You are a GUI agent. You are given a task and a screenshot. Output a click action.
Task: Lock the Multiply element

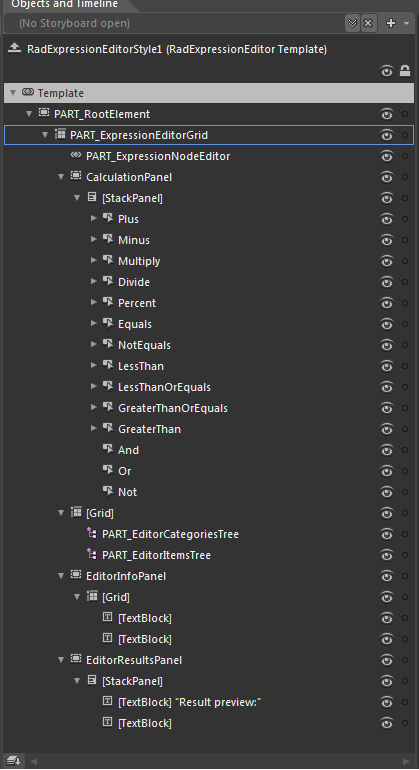(x=405, y=261)
